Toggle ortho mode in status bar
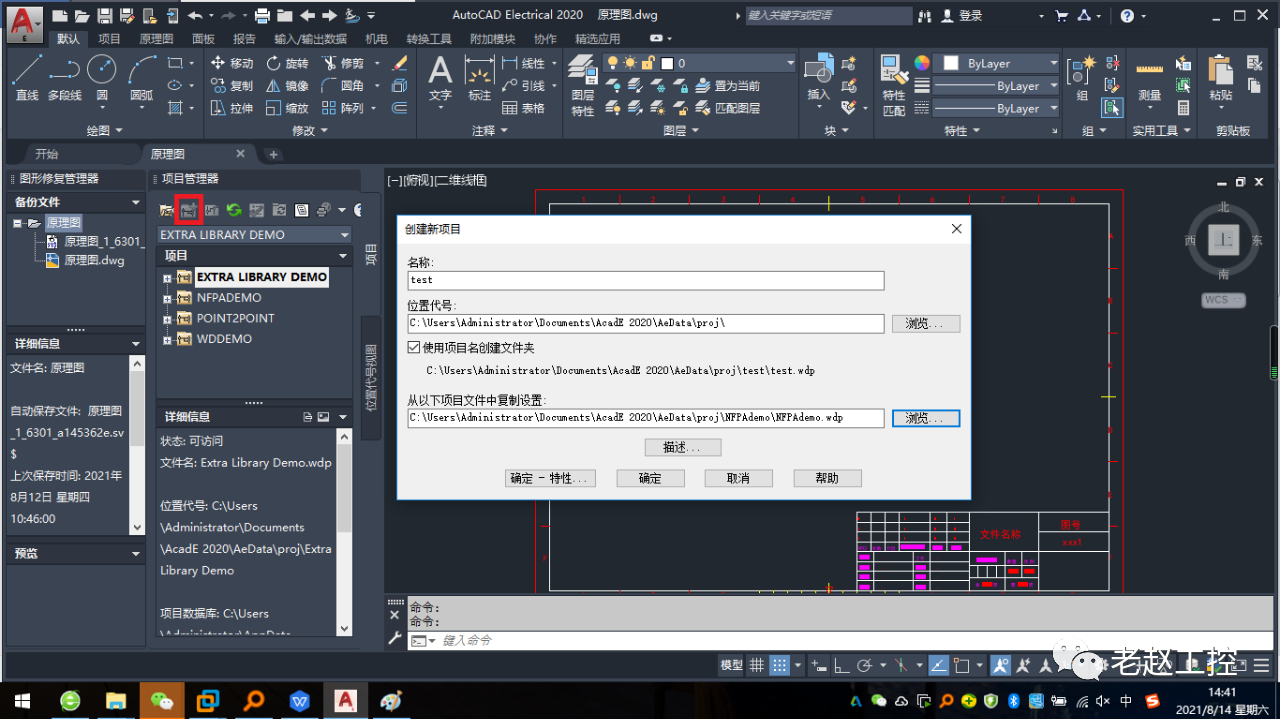The height and width of the screenshot is (719, 1280). coord(841,665)
